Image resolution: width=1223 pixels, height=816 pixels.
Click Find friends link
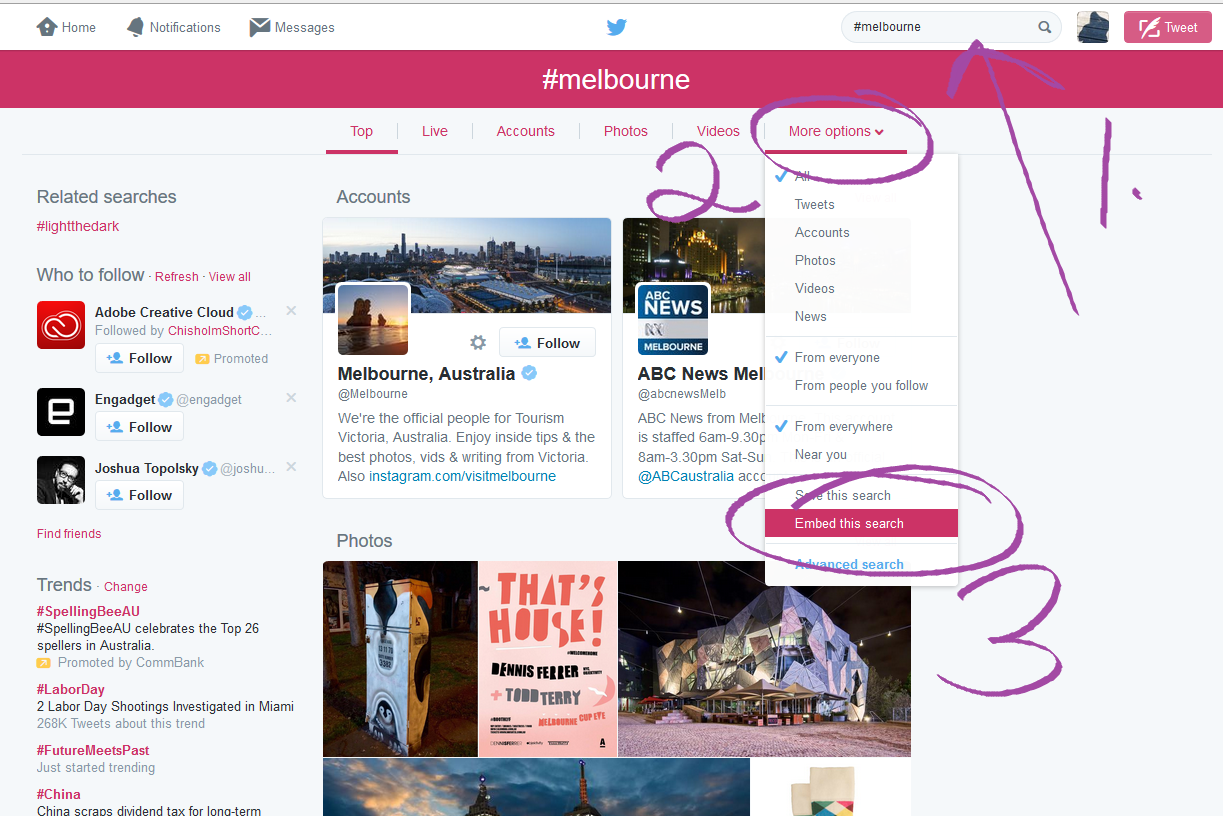tap(69, 534)
